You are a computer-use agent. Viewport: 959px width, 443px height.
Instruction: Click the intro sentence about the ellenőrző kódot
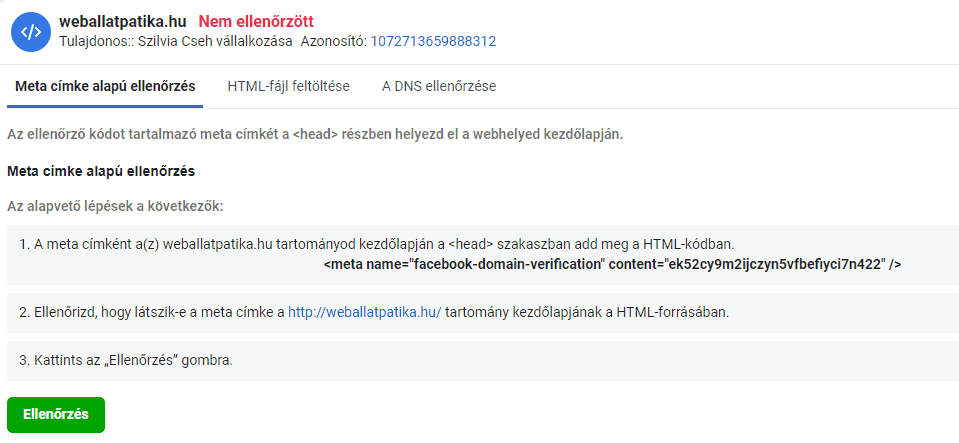pyautogui.click(x=315, y=134)
